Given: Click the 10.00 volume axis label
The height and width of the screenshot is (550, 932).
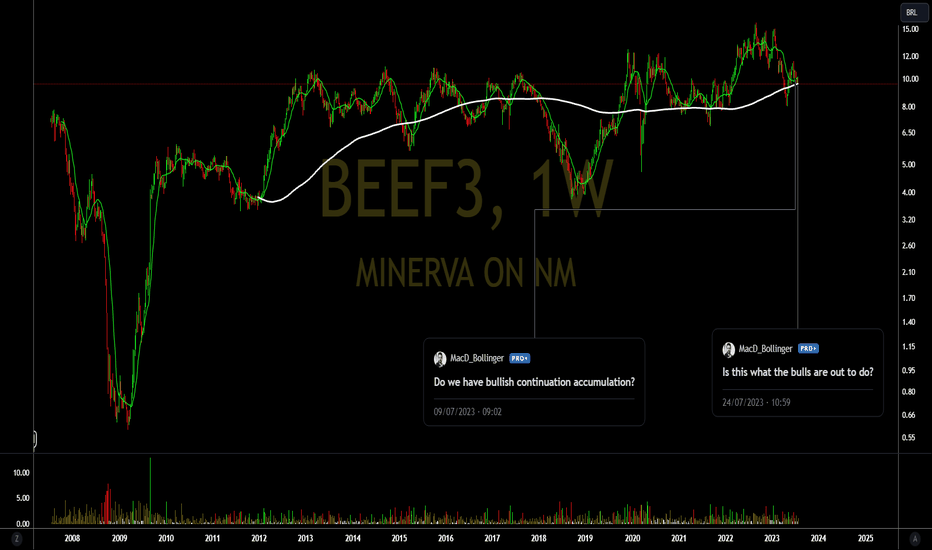Looking at the screenshot, I should click(21, 473).
